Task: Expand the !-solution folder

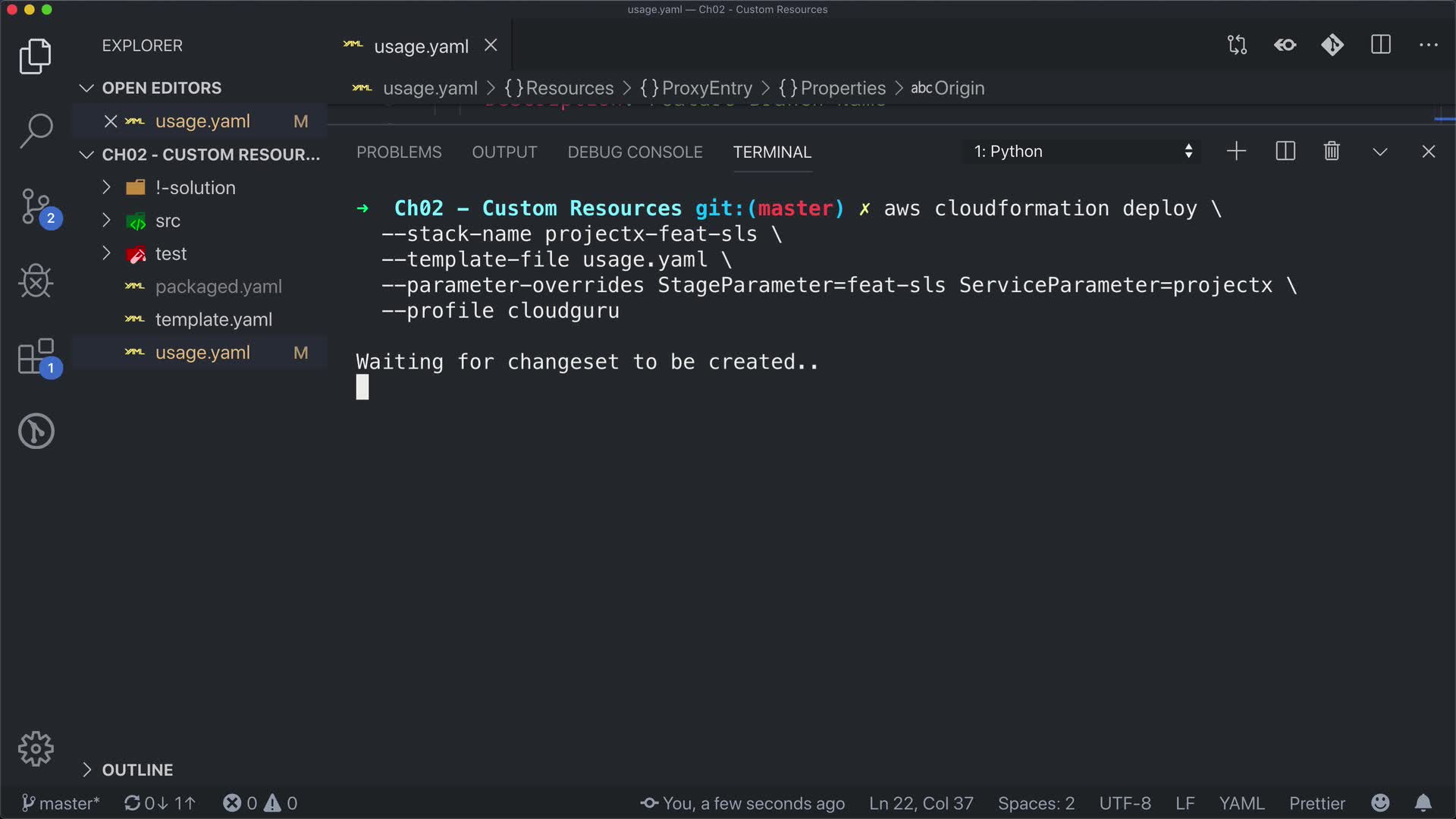Action: pos(195,187)
